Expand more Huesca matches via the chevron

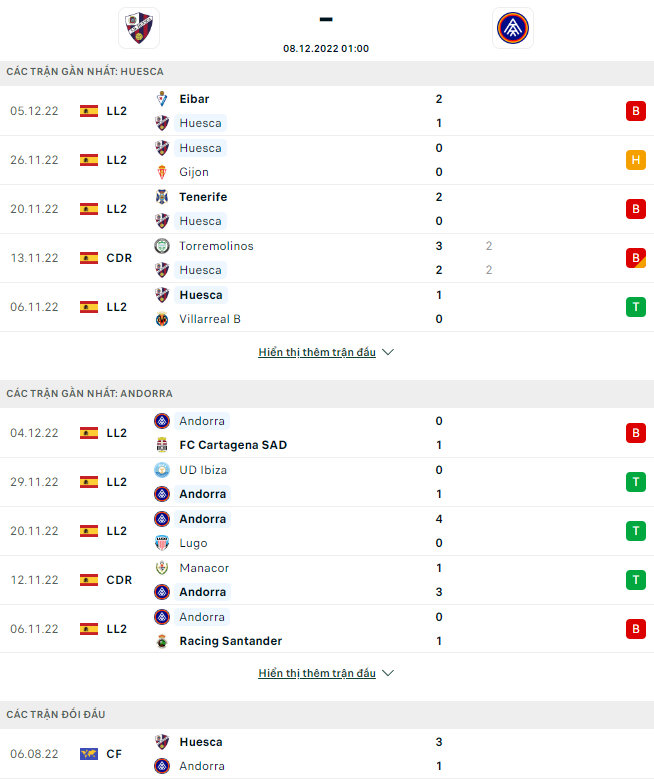pos(388,352)
